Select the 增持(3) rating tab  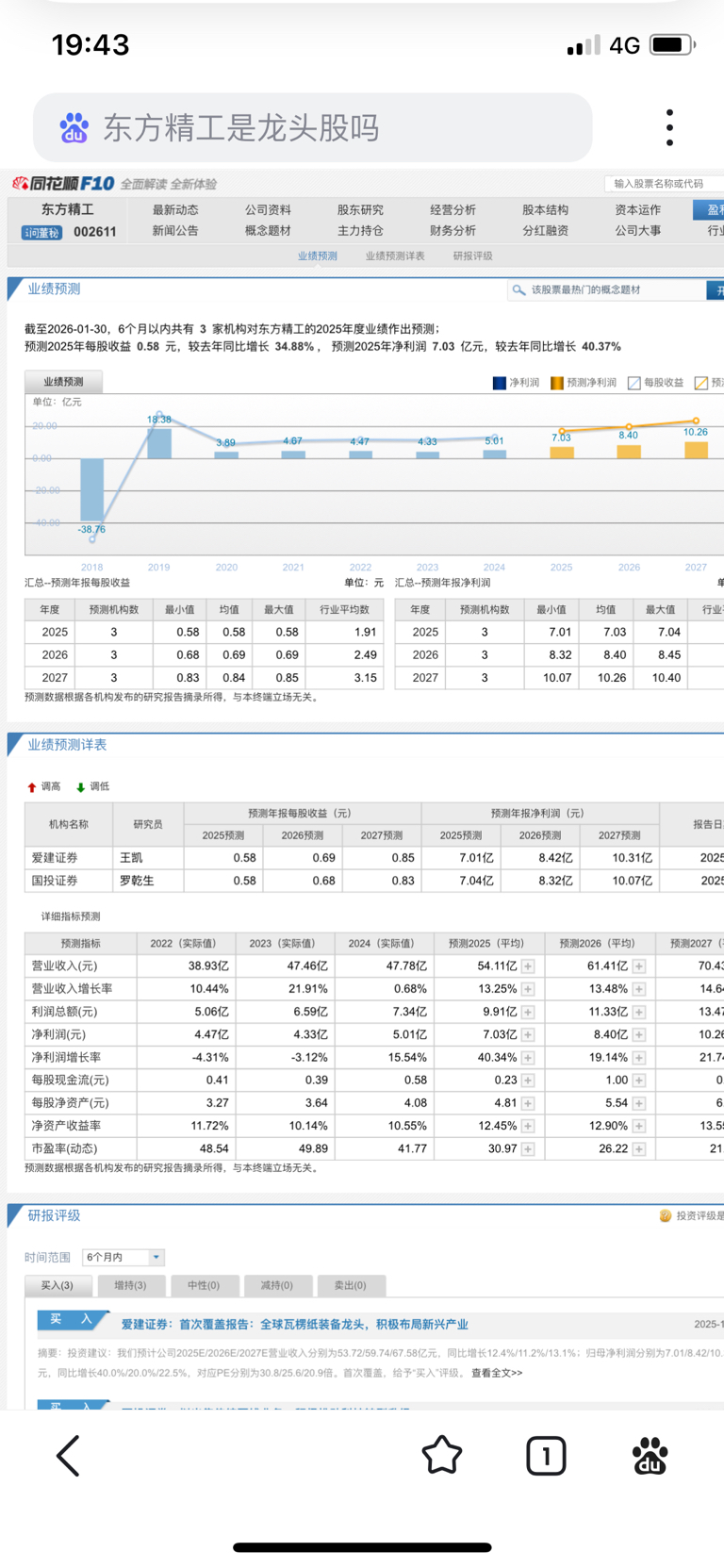(x=130, y=1285)
